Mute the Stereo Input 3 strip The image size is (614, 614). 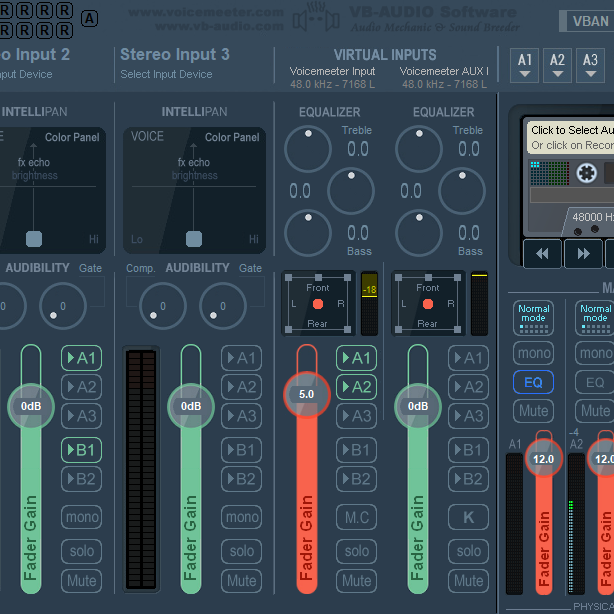click(242, 581)
